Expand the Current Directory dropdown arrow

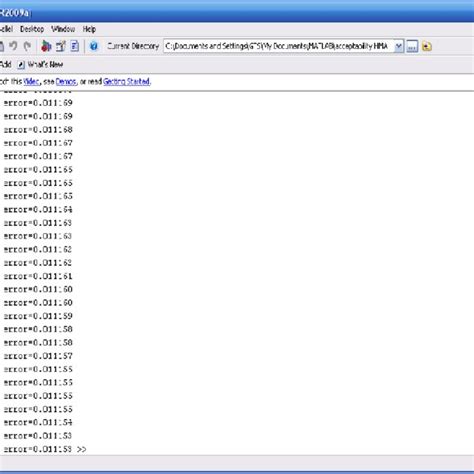point(398,46)
